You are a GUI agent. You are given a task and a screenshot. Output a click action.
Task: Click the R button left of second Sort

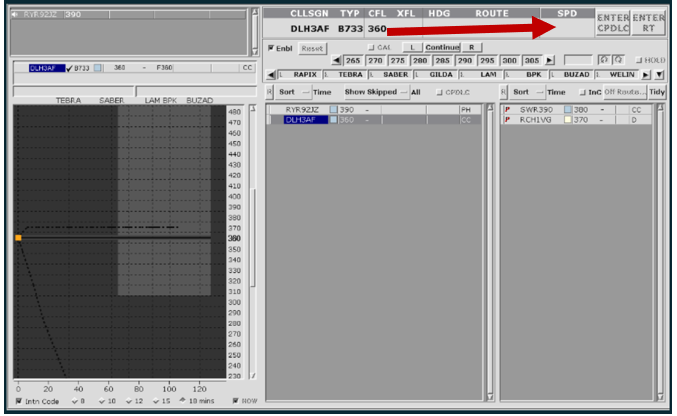coord(503,92)
